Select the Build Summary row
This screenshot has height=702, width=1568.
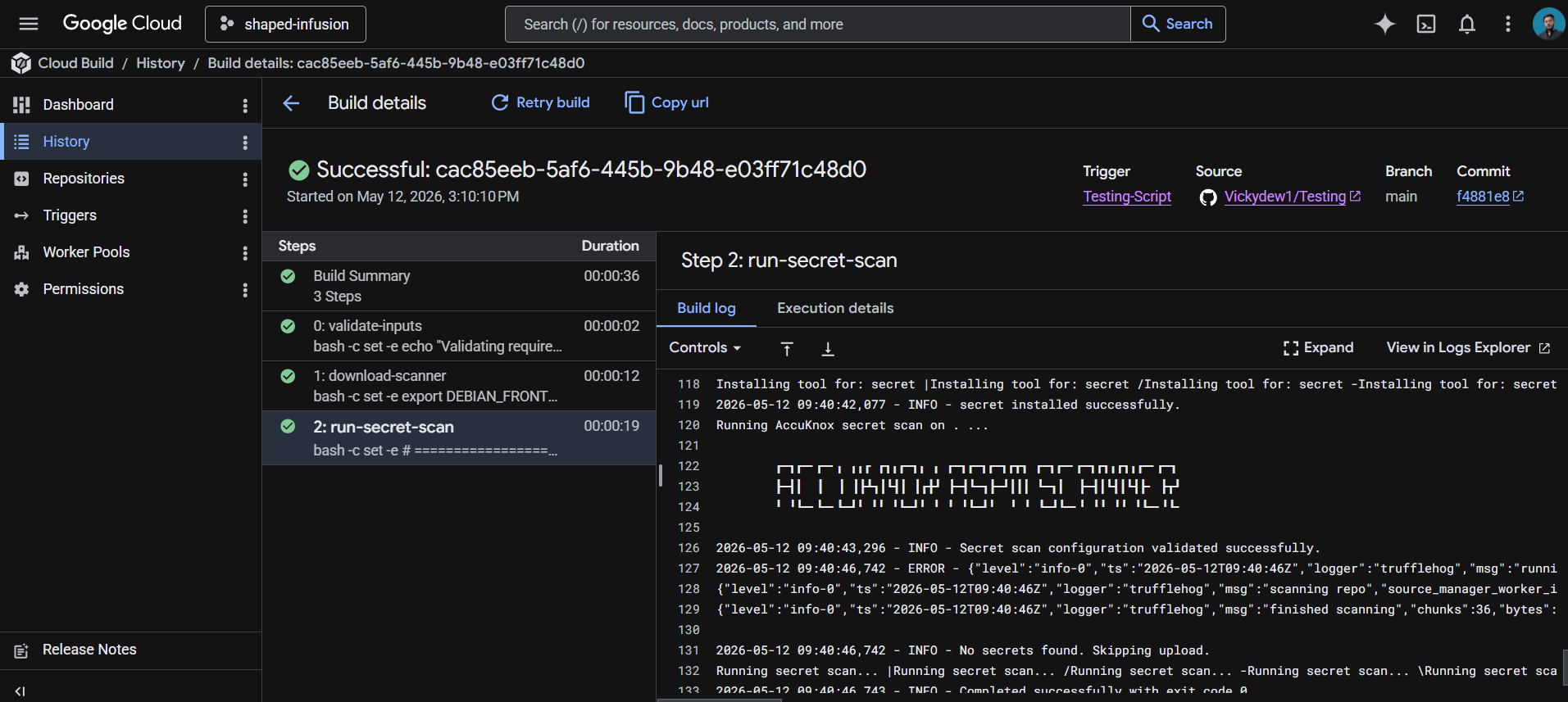coord(459,286)
